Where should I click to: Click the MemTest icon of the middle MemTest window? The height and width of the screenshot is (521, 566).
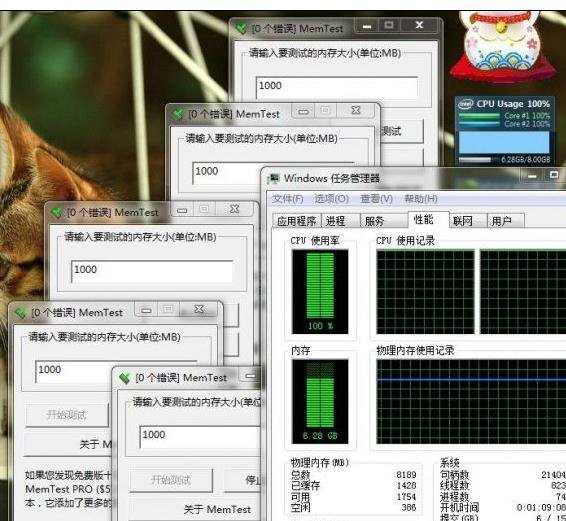57,212
